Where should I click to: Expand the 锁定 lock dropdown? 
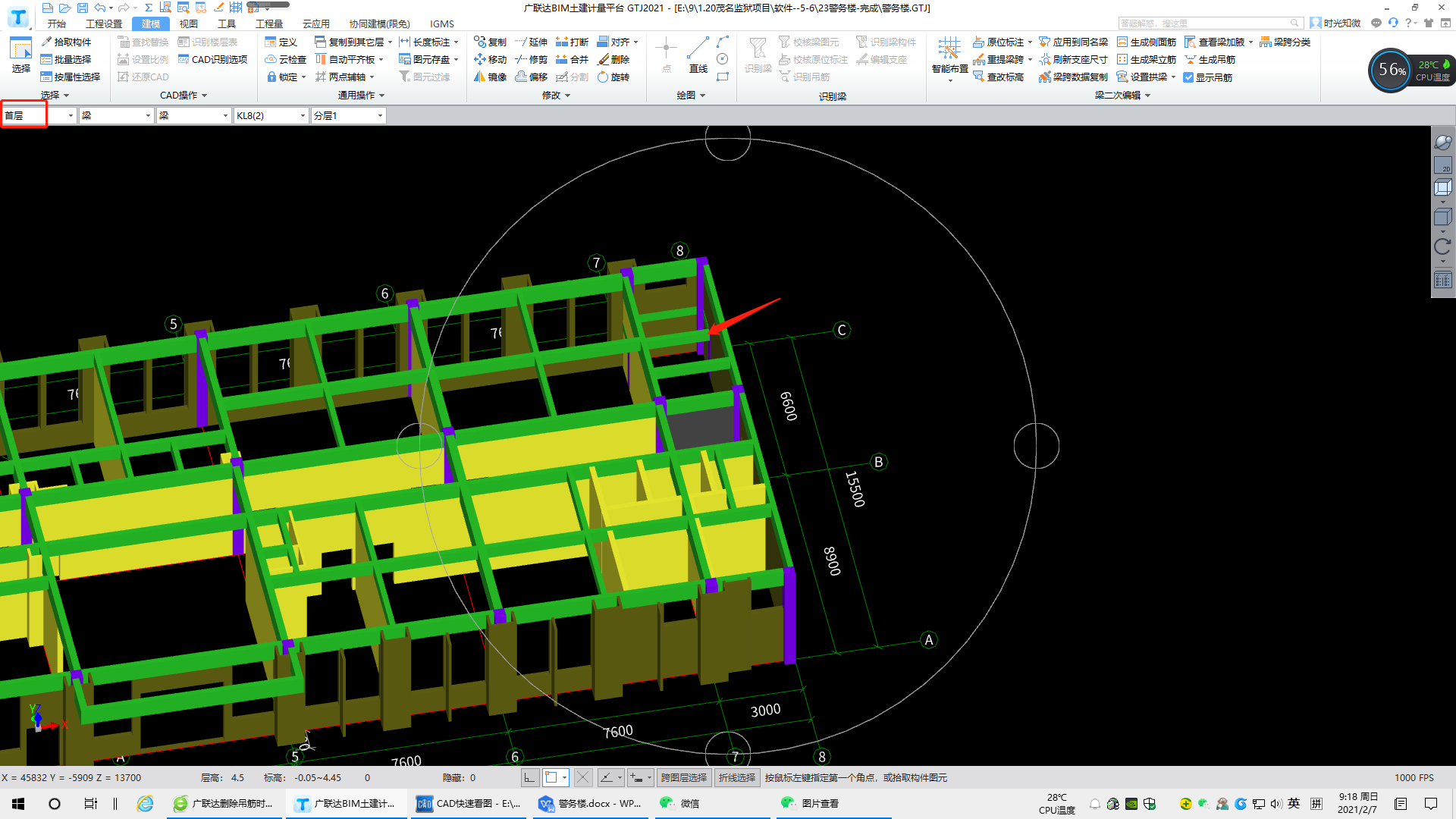[303, 77]
